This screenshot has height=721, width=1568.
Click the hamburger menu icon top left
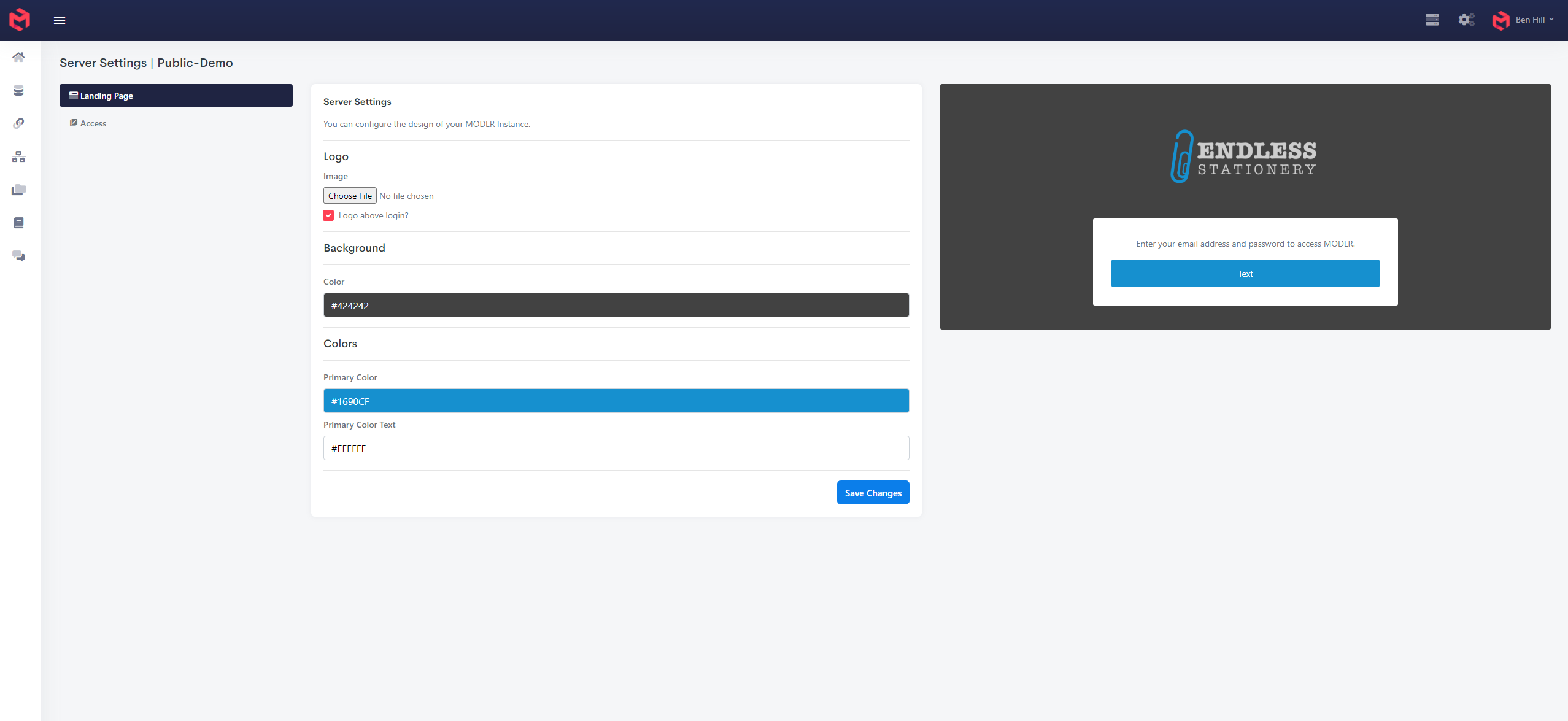[59, 20]
